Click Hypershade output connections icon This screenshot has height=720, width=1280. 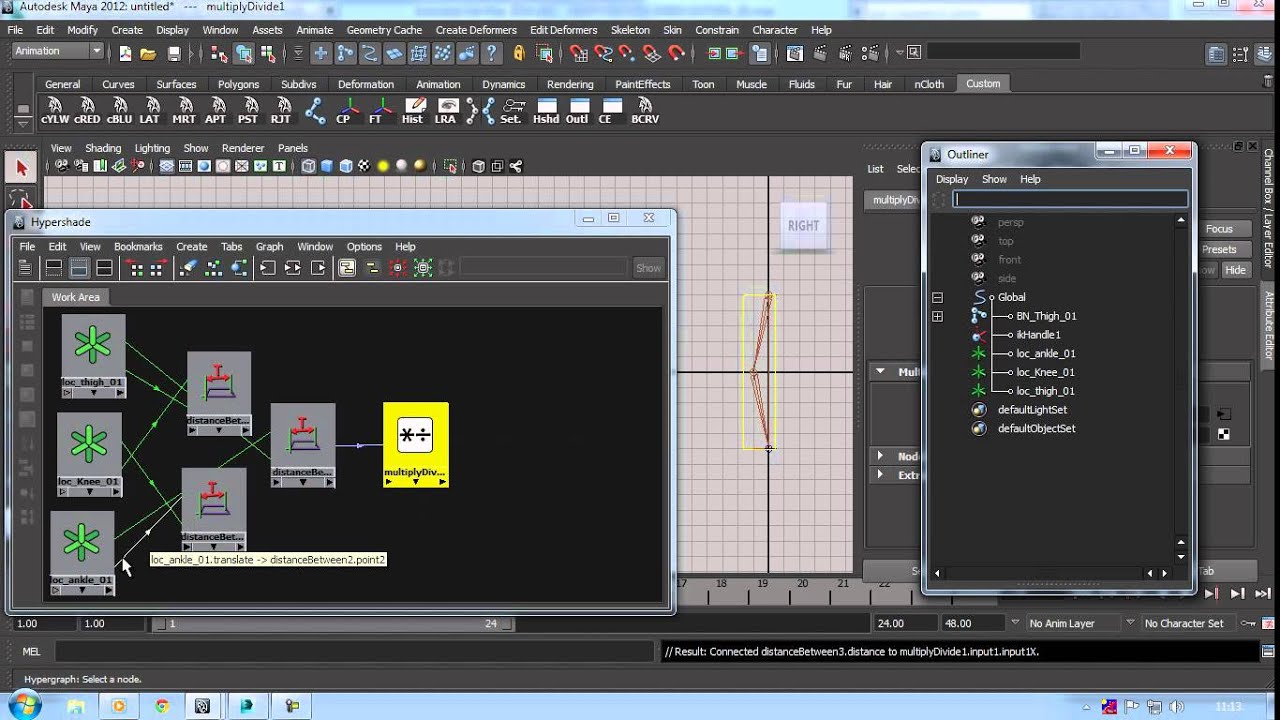click(x=318, y=268)
